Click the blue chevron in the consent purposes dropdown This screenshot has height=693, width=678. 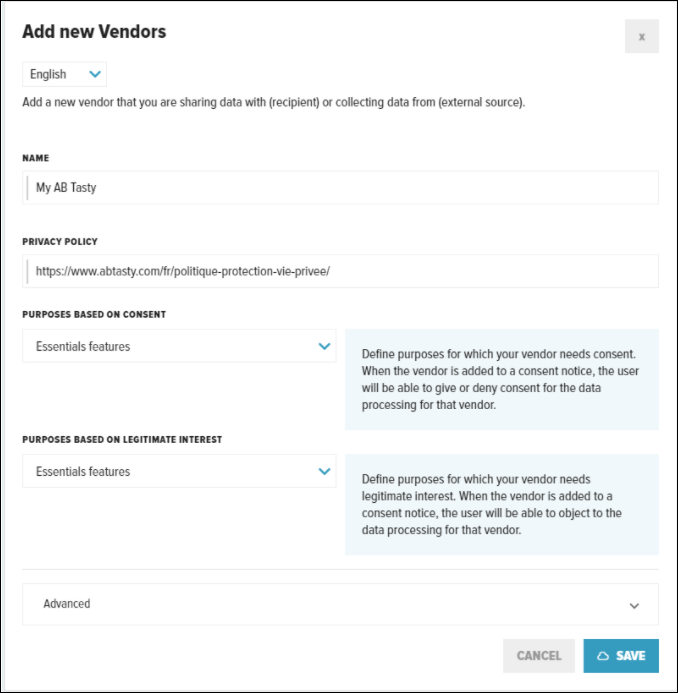click(324, 346)
